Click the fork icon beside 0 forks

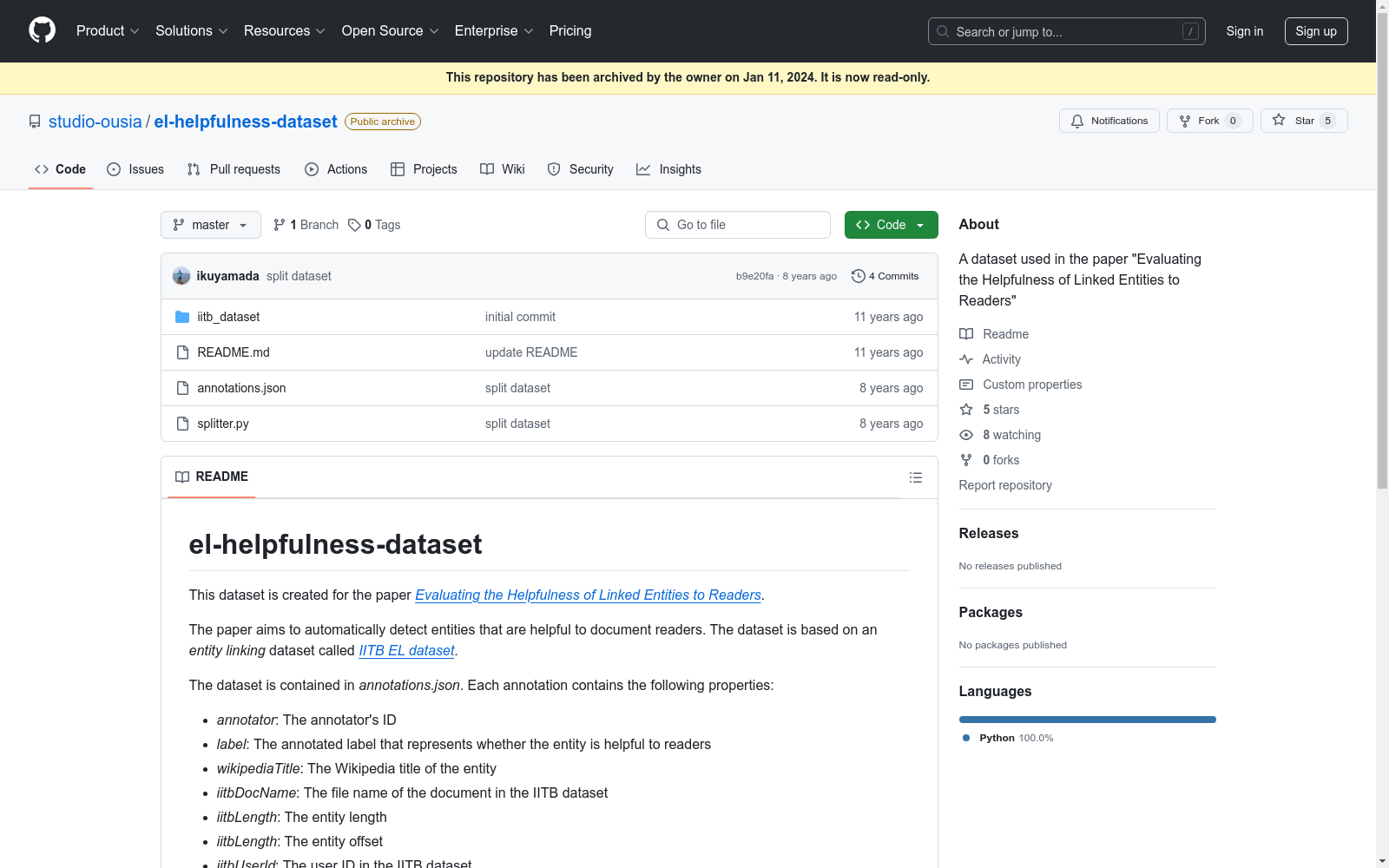coord(966,460)
